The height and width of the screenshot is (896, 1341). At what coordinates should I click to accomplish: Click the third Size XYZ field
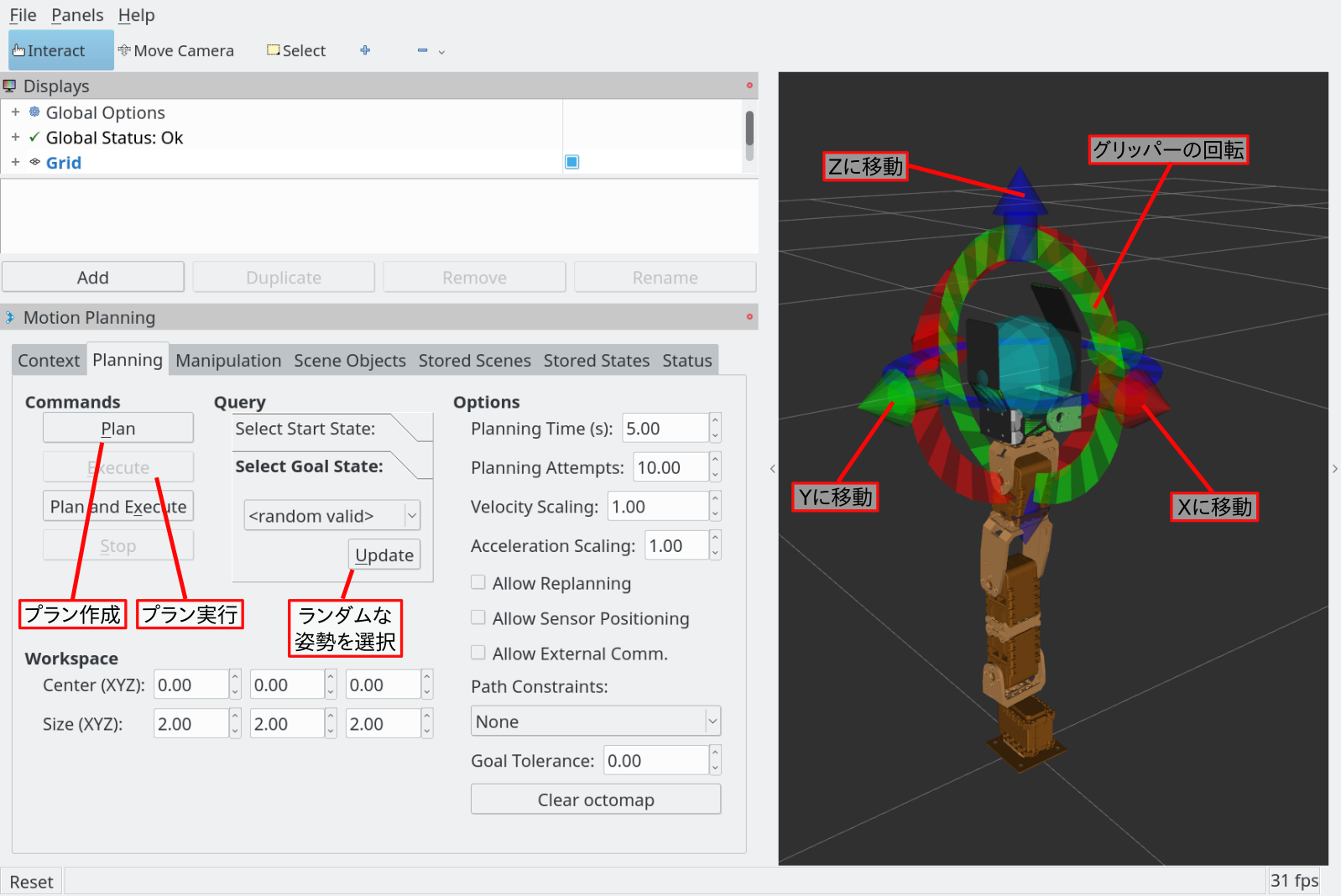click(384, 723)
